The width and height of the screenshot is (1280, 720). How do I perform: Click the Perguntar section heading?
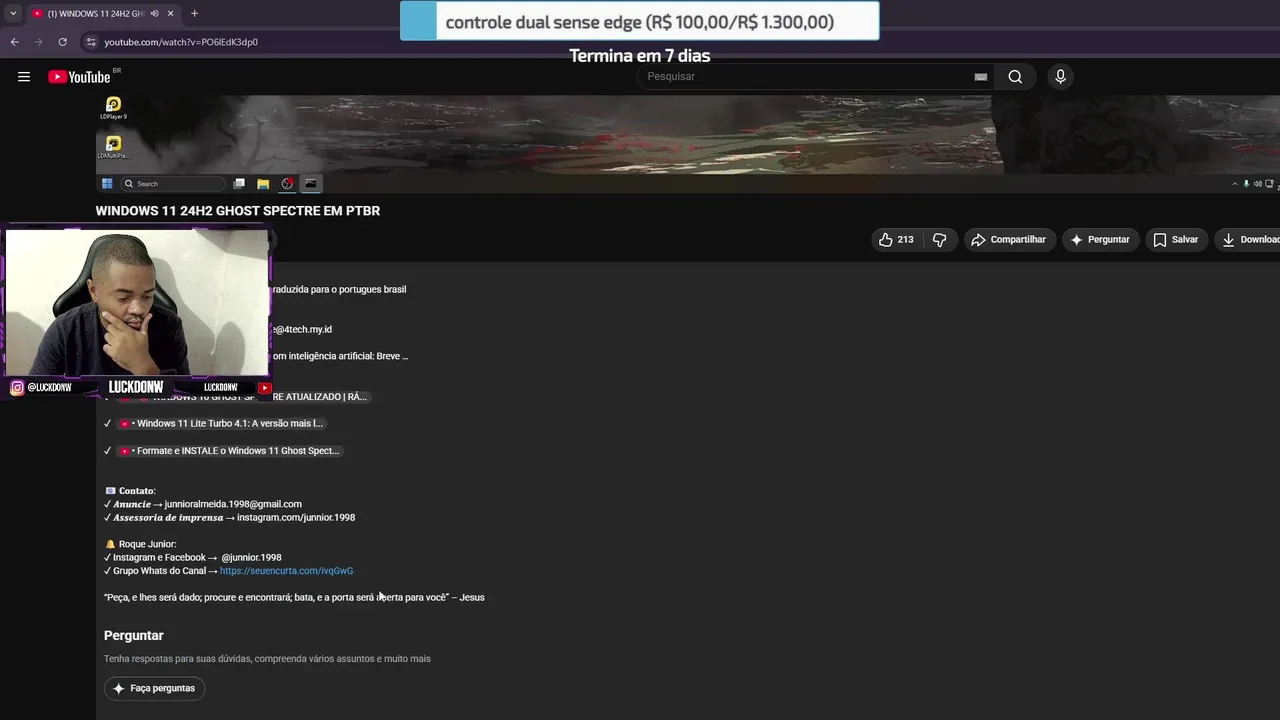click(x=134, y=636)
